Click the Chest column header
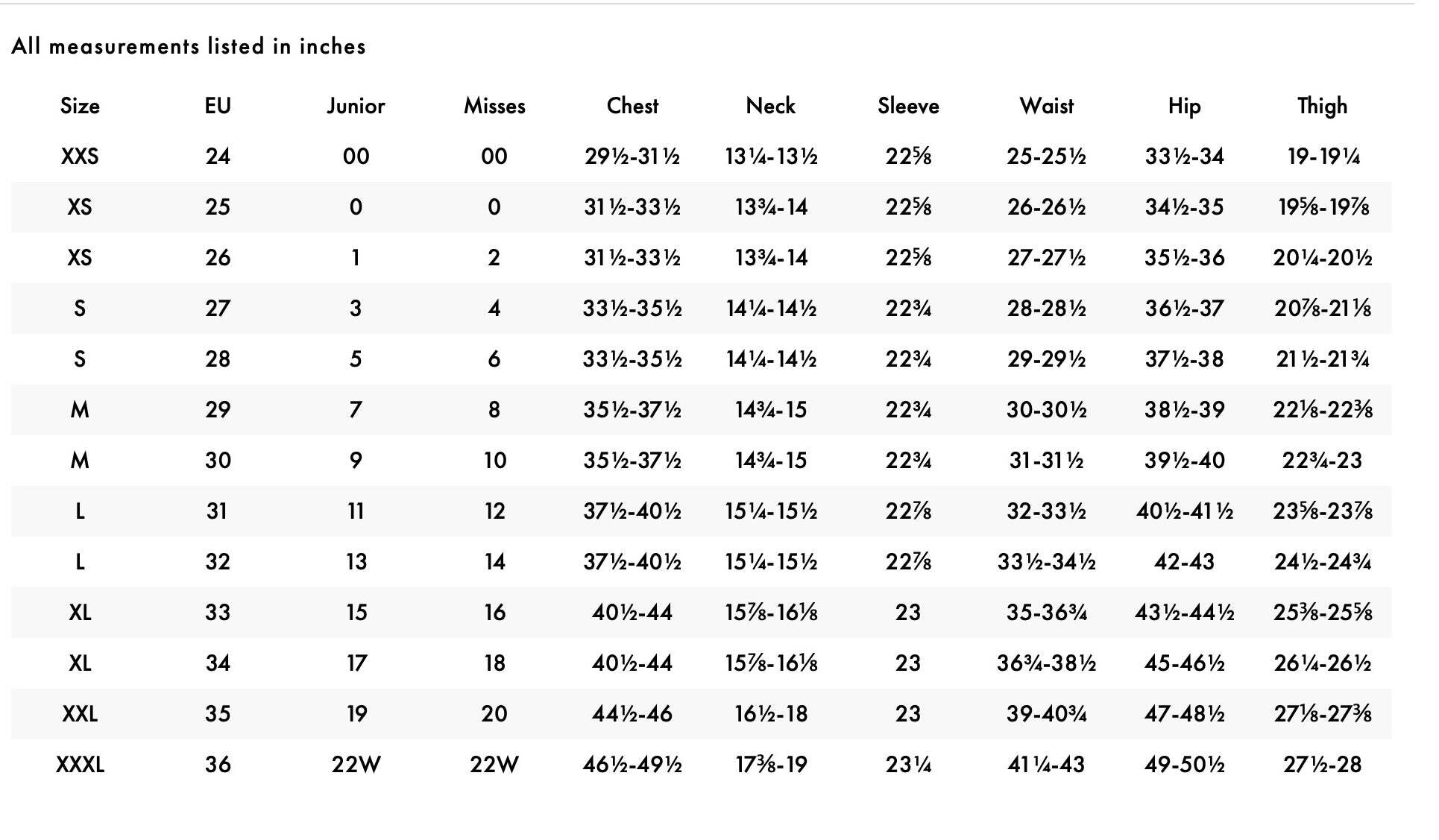1439x840 pixels. (x=632, y=106)
